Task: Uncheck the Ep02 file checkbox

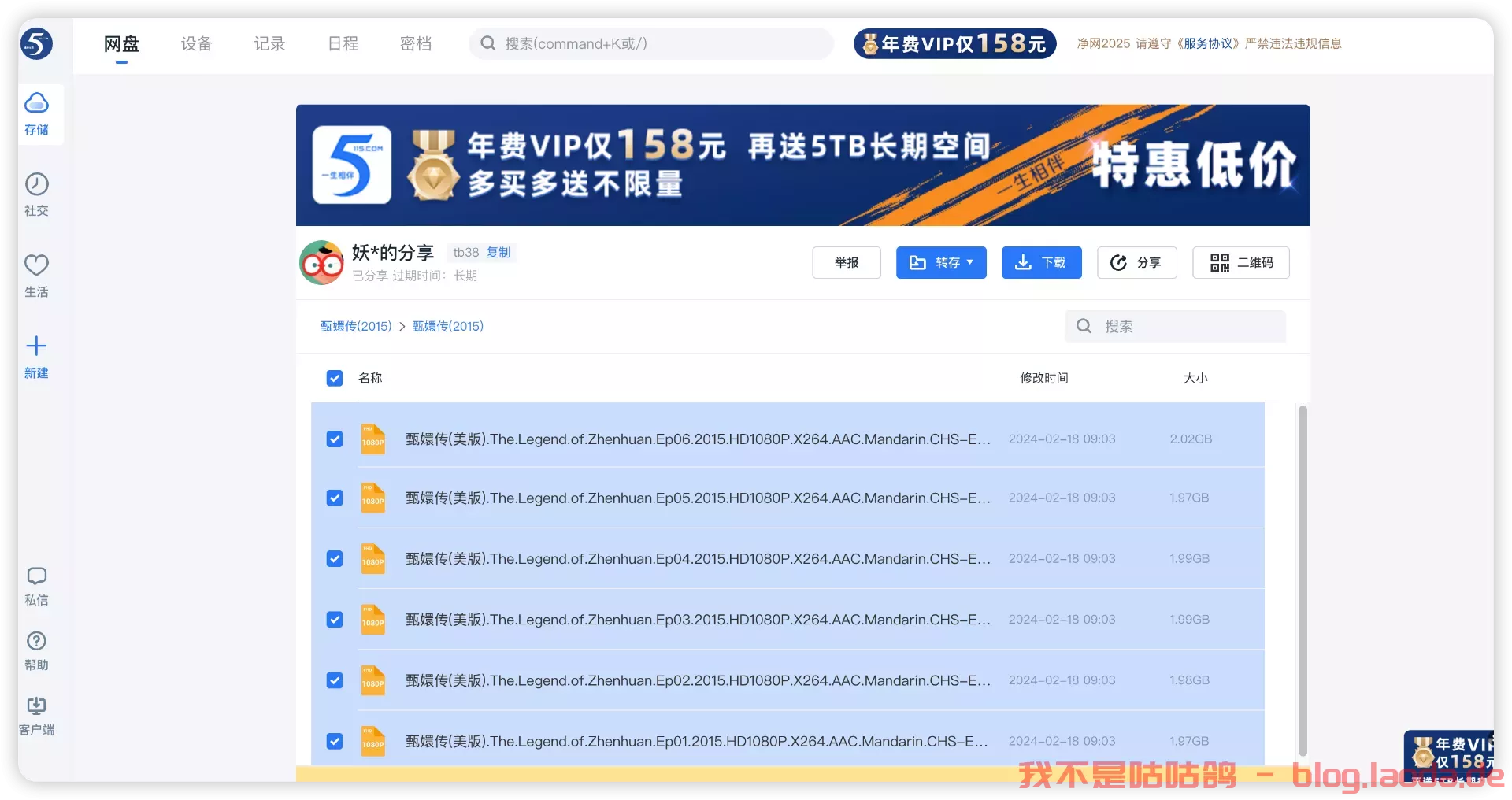Action: pos(335,680)
